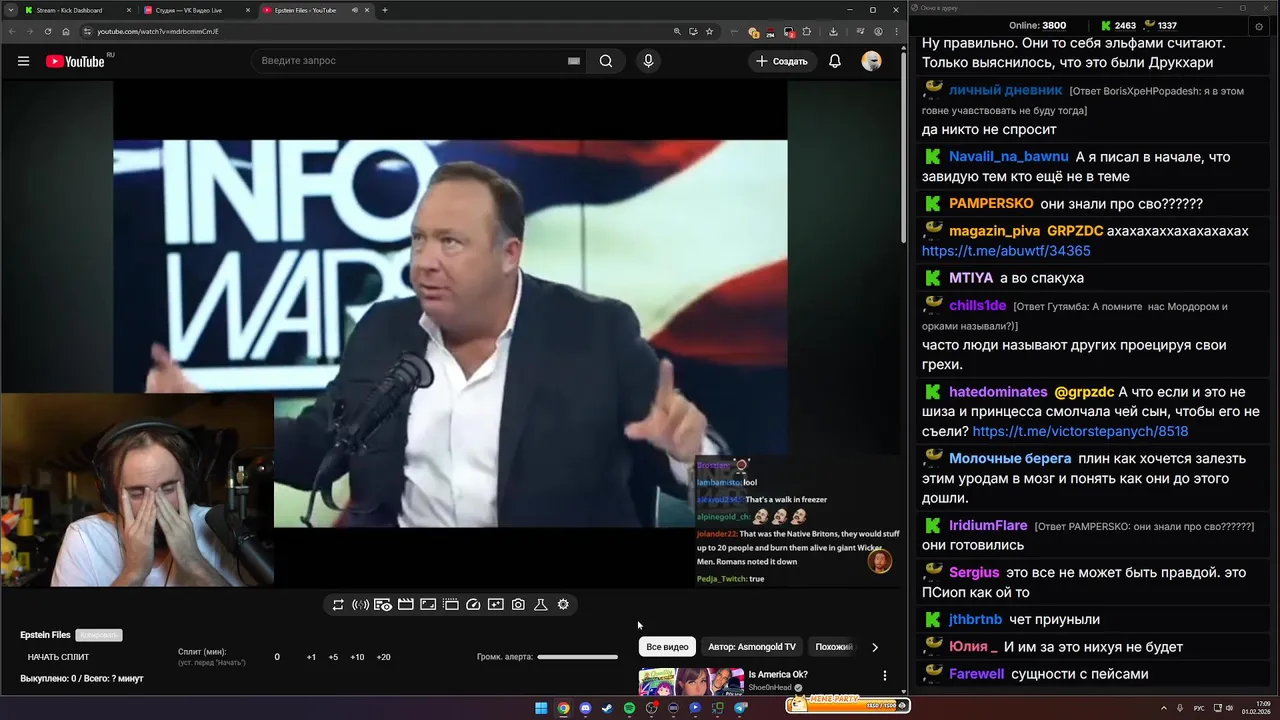Open the t.me/victorstepanych/8518 chat link
Image resolution: width=1280 pixels, height=720 pixels.
point(1080,431)
